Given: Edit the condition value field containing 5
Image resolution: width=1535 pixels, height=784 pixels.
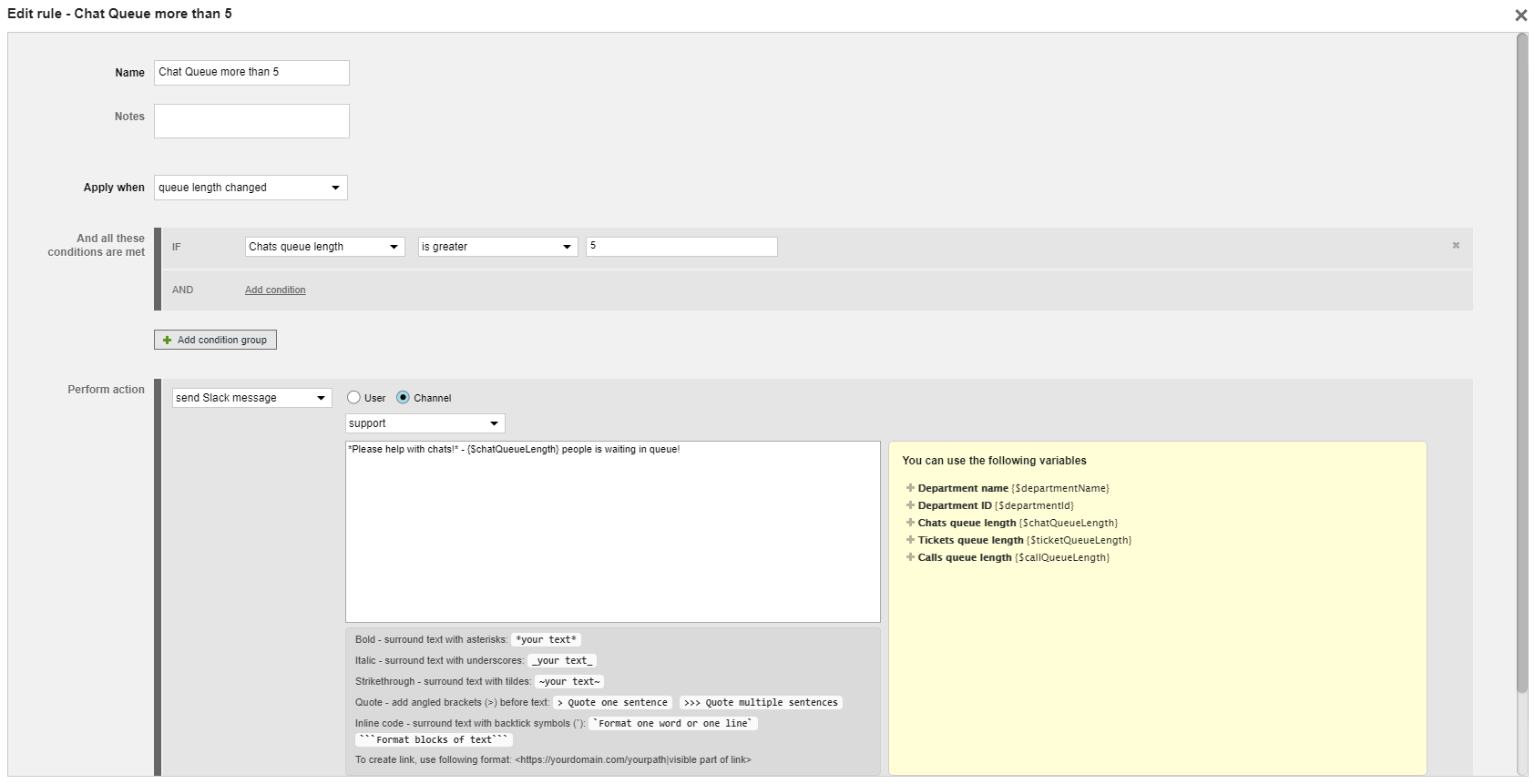Looking at the screenshot, I should click(681, 247).
